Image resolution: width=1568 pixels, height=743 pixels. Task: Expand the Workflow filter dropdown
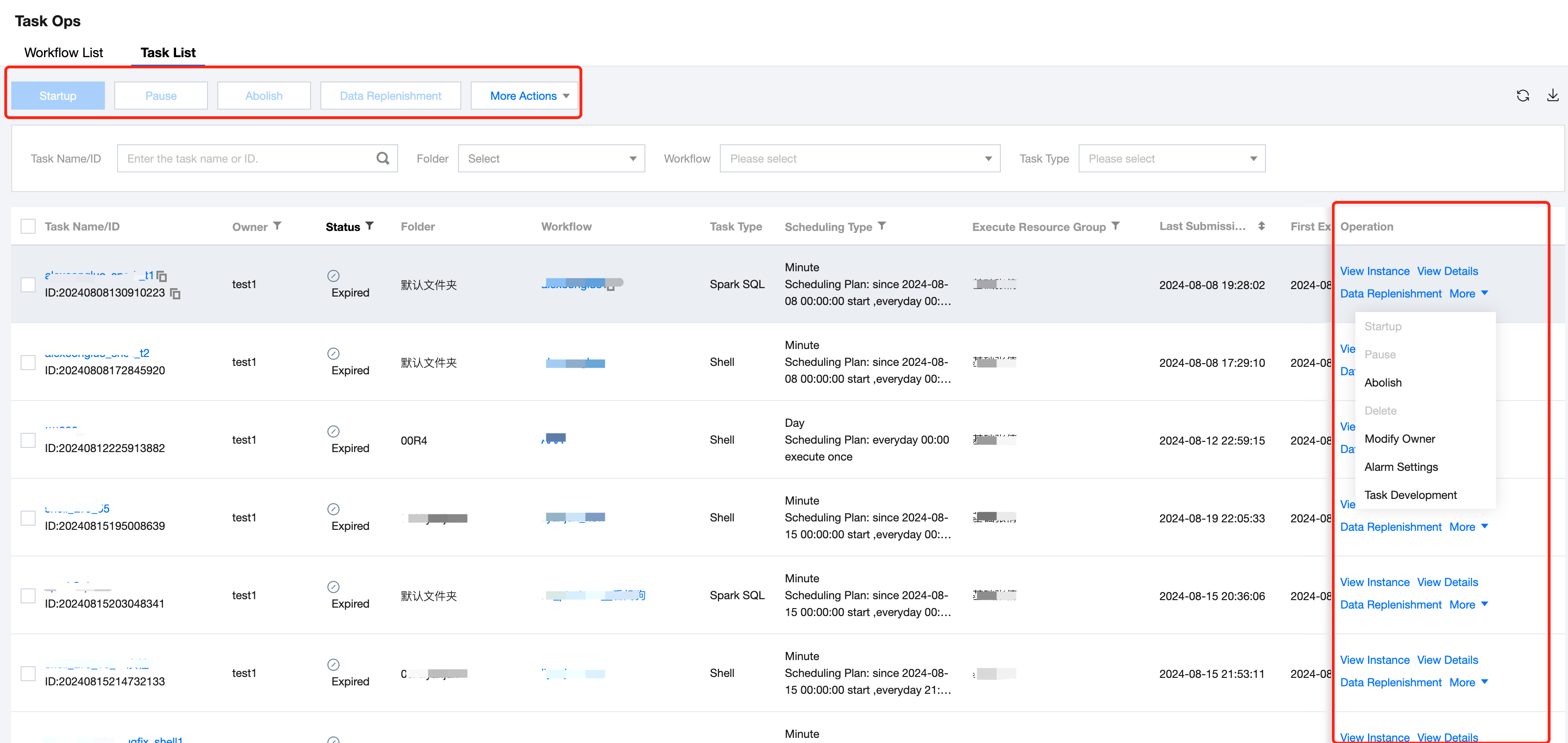point(859,158)
